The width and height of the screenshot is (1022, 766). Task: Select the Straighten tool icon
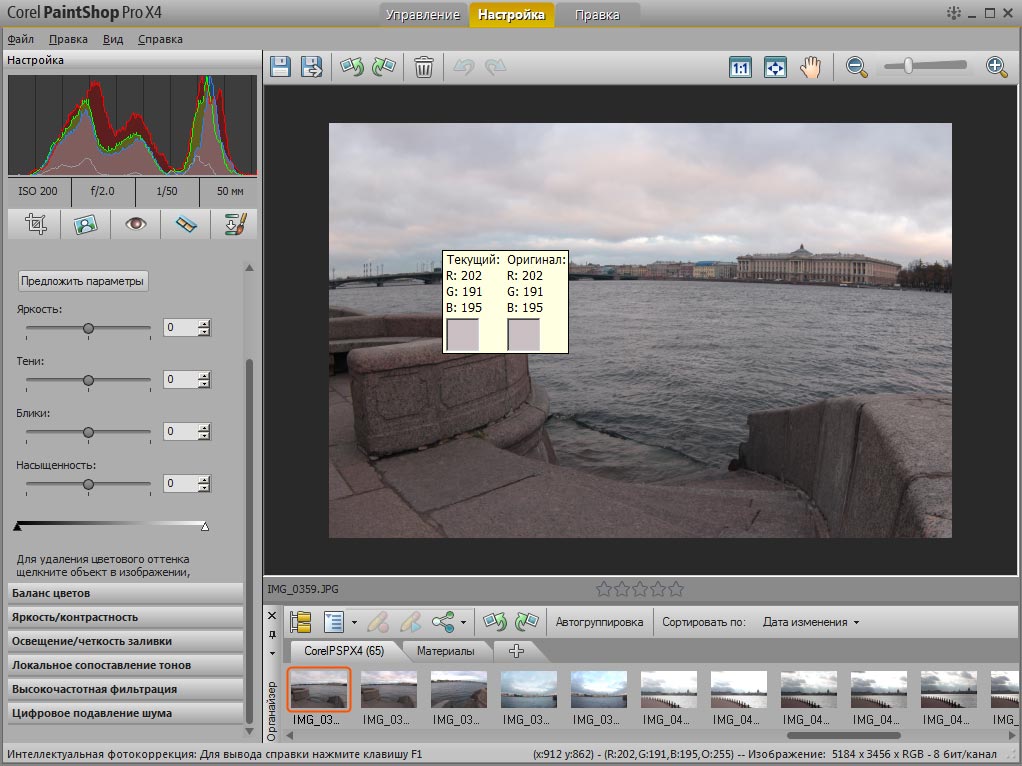[186, 224]
